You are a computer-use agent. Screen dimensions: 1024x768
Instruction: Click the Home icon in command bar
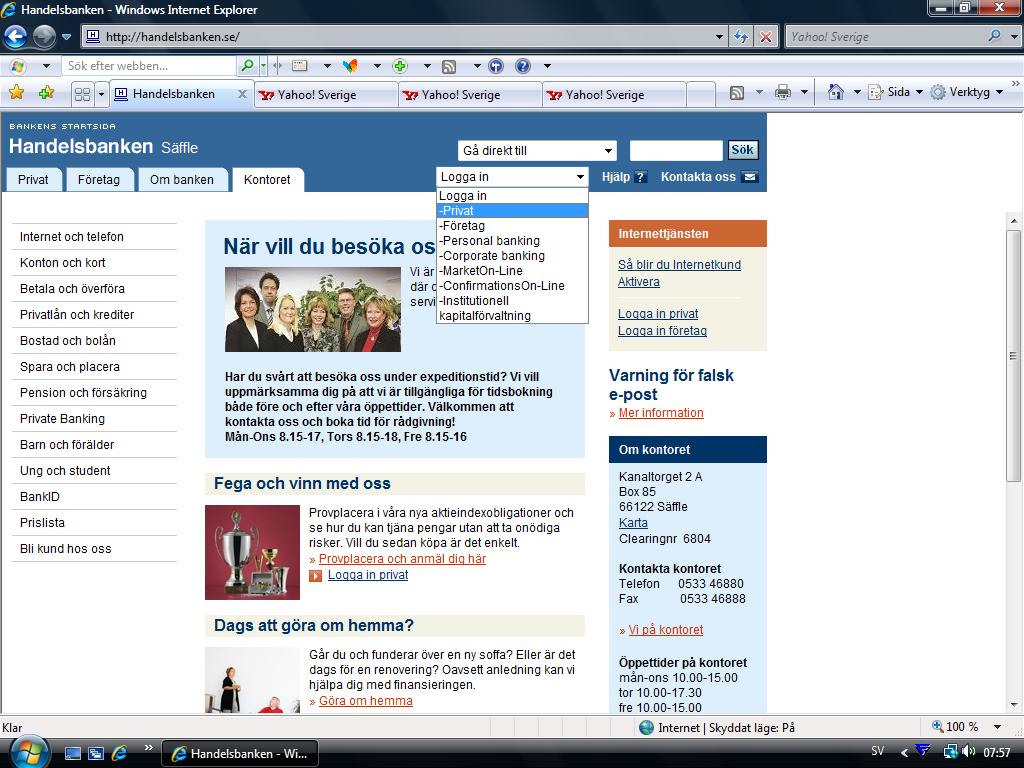point(835,93)
